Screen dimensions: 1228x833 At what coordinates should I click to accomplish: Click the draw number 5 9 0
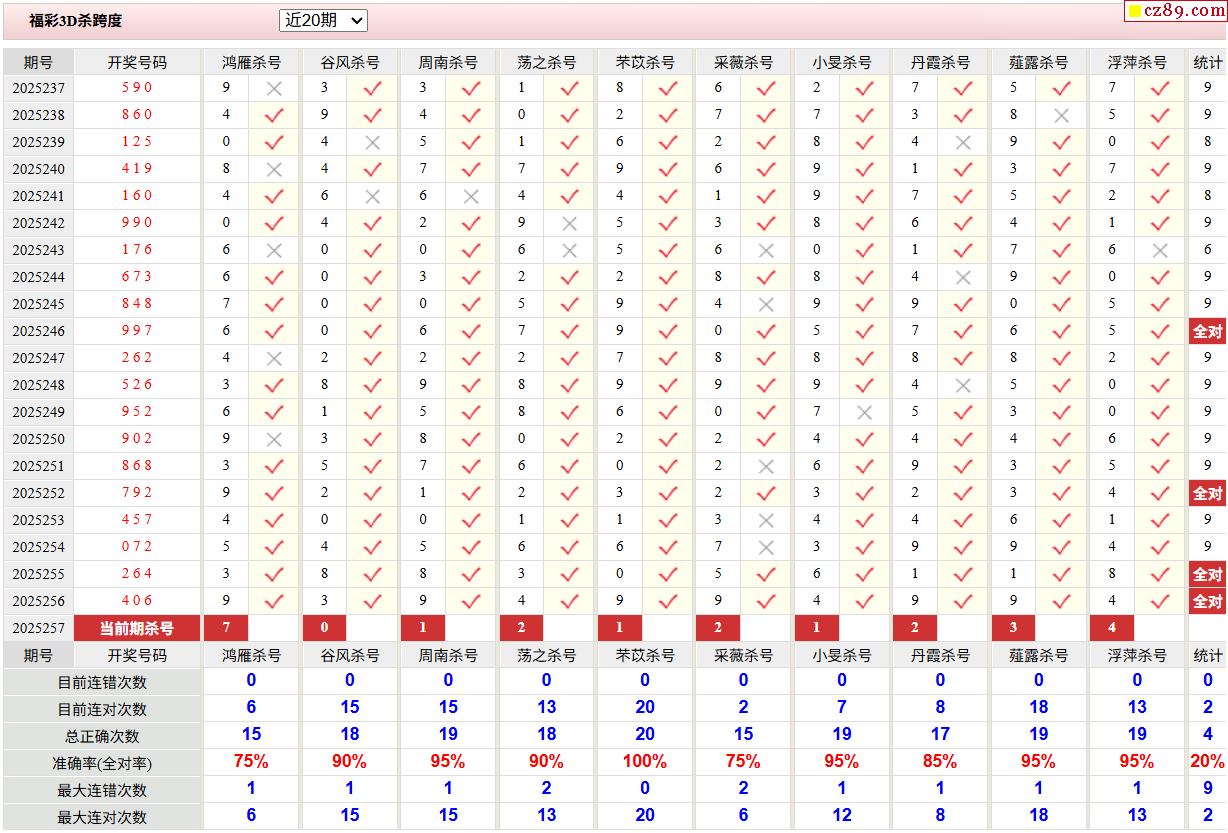pos(137,88)
